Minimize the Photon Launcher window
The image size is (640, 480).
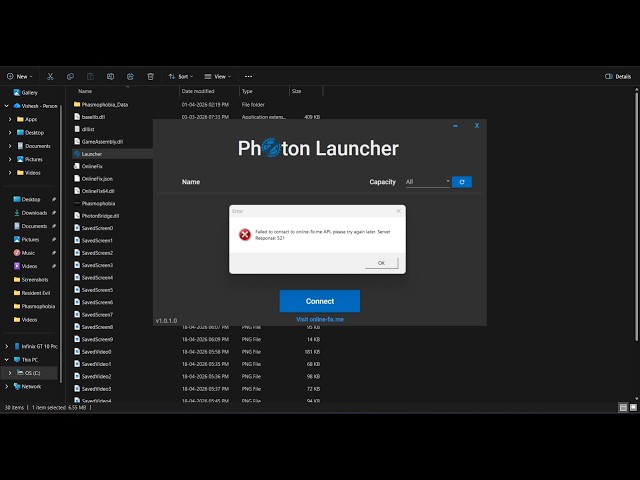[455, 126]
